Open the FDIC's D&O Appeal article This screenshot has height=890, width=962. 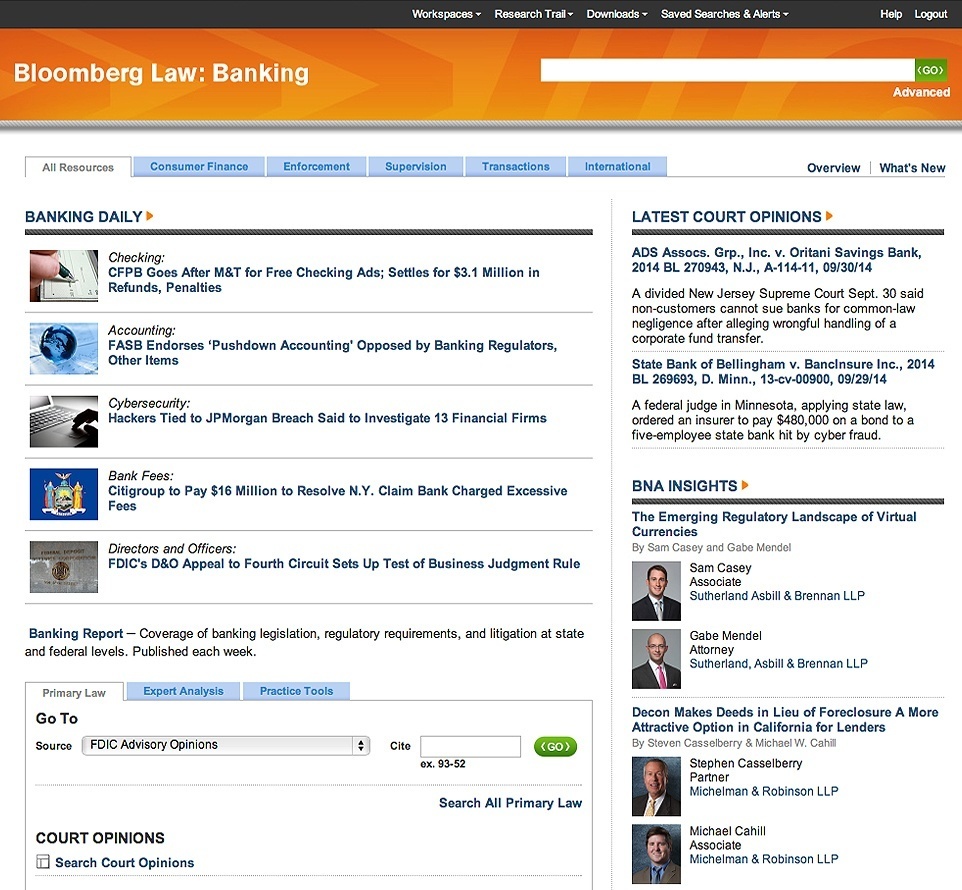(344, 563)
